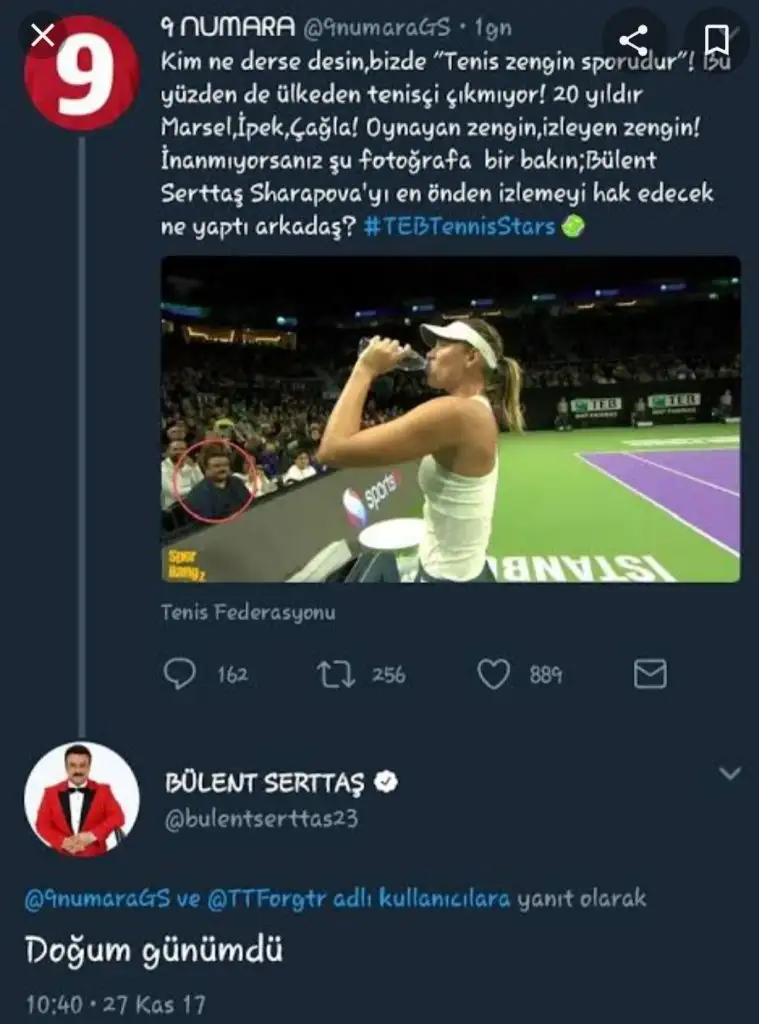Select the BÜLENT SERTTAŞ display name

[265, 782]
